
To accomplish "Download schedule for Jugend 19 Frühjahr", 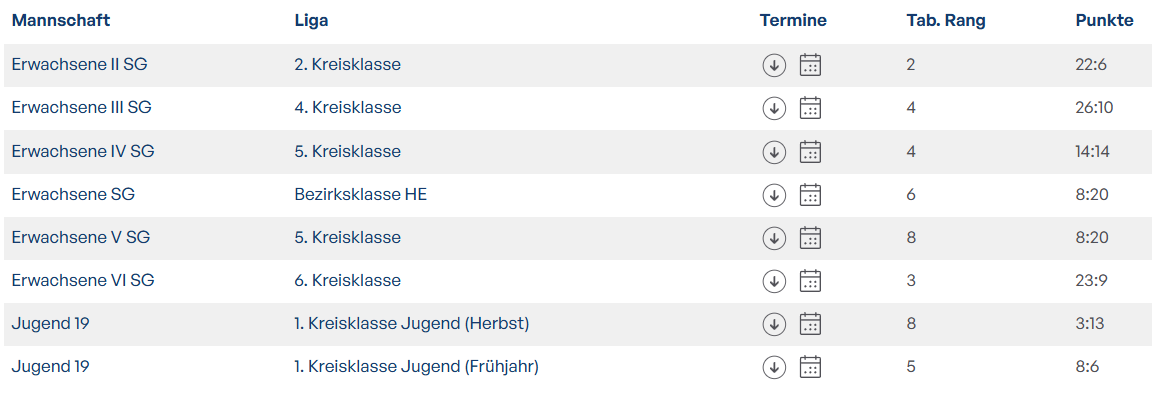I will (774, 366).
